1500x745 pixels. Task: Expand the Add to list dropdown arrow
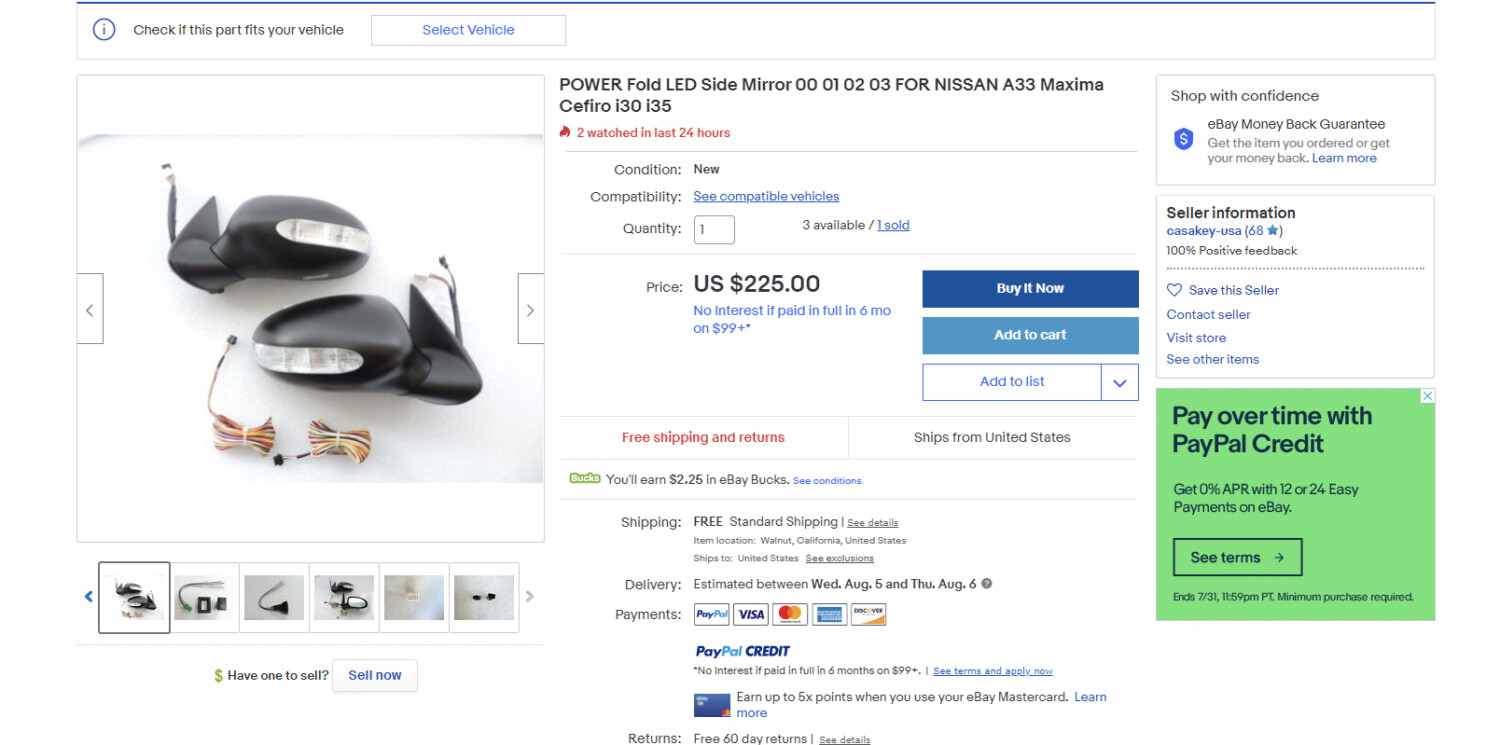pyautogui.click(x=1119, y=382)
